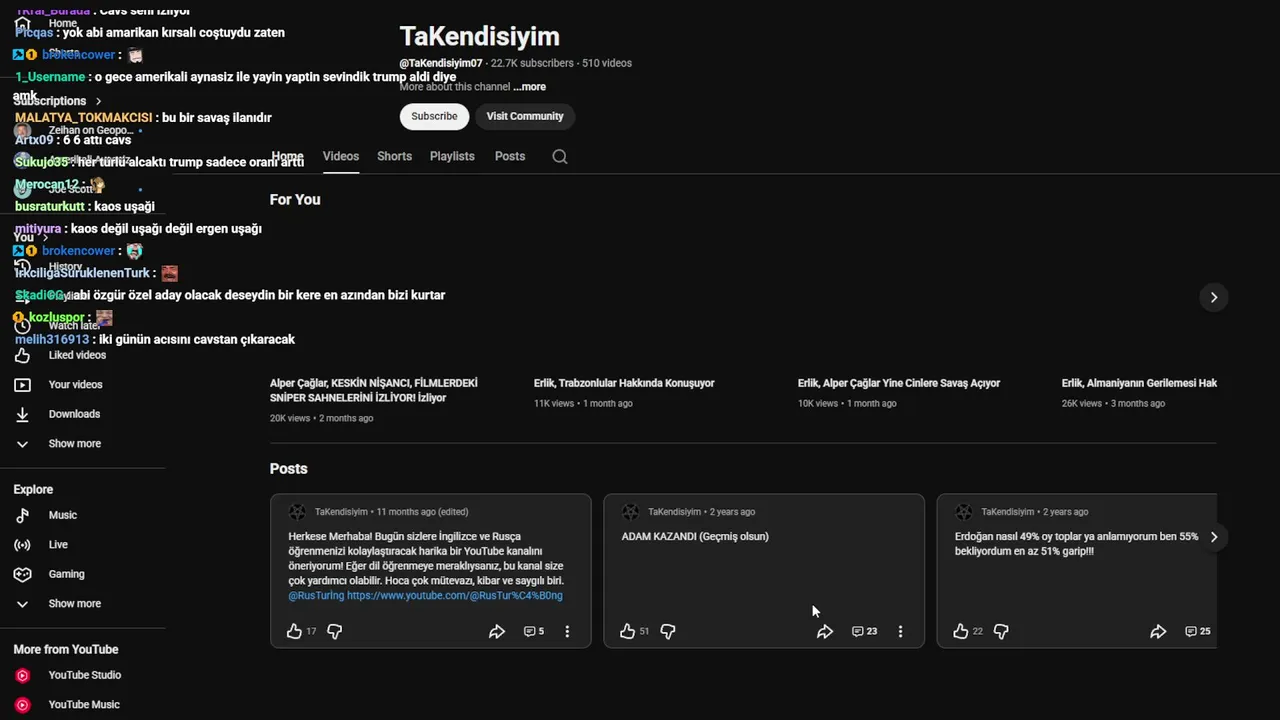Image resolution: width=1280 pixels, height=720 pixels.
Task: Click the 22.7K subscribers text
Action: (532, 63)
